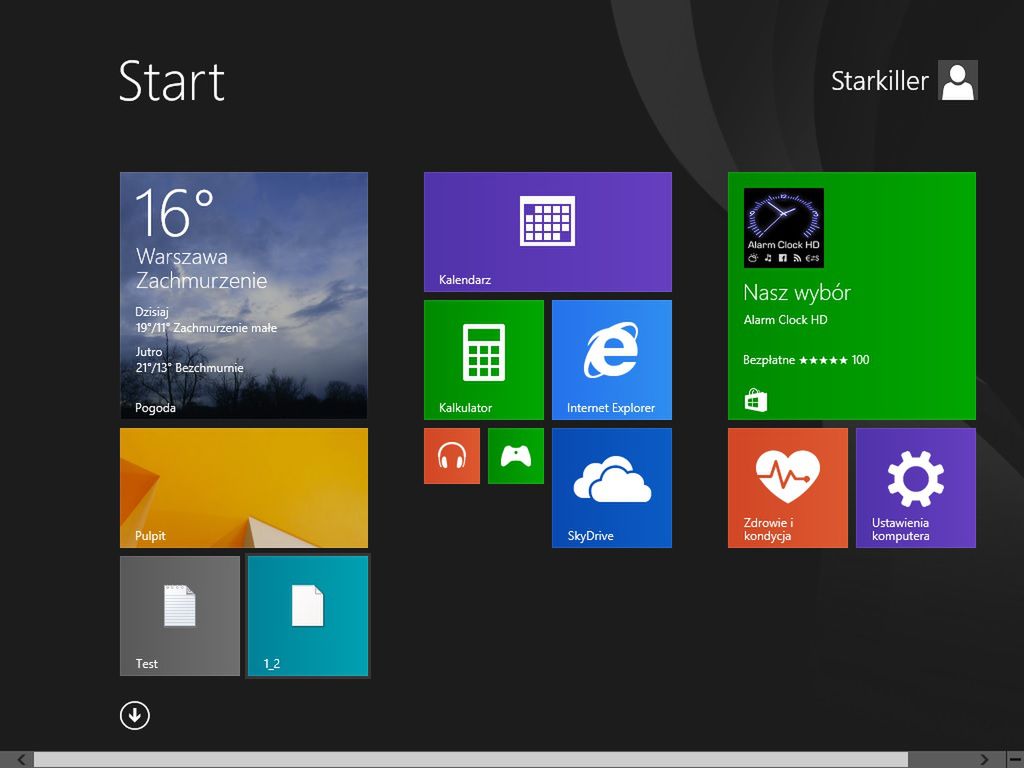
Task: Open the Pulpit desktop tile
Action: pos(244,488)
